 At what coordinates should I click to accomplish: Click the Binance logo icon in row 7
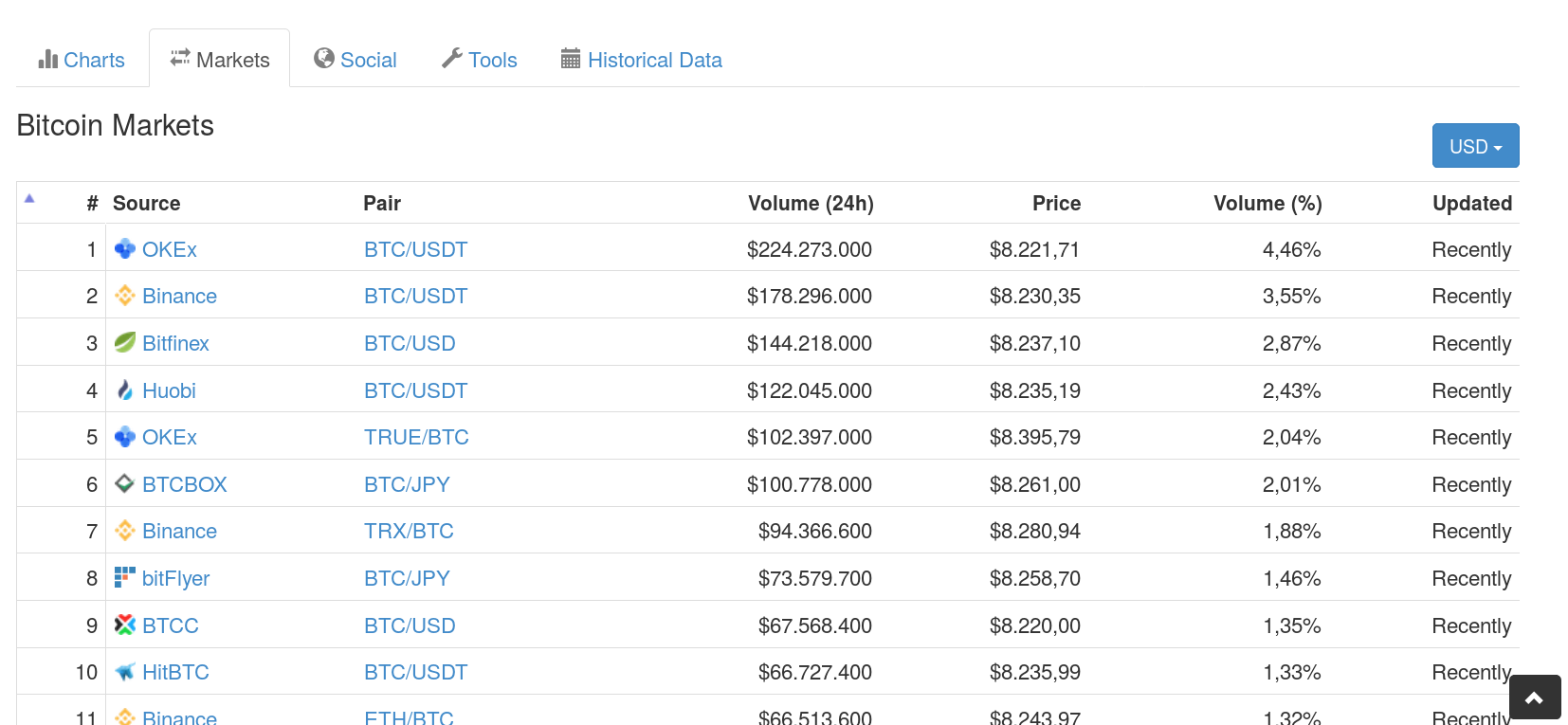coord(125,531)
